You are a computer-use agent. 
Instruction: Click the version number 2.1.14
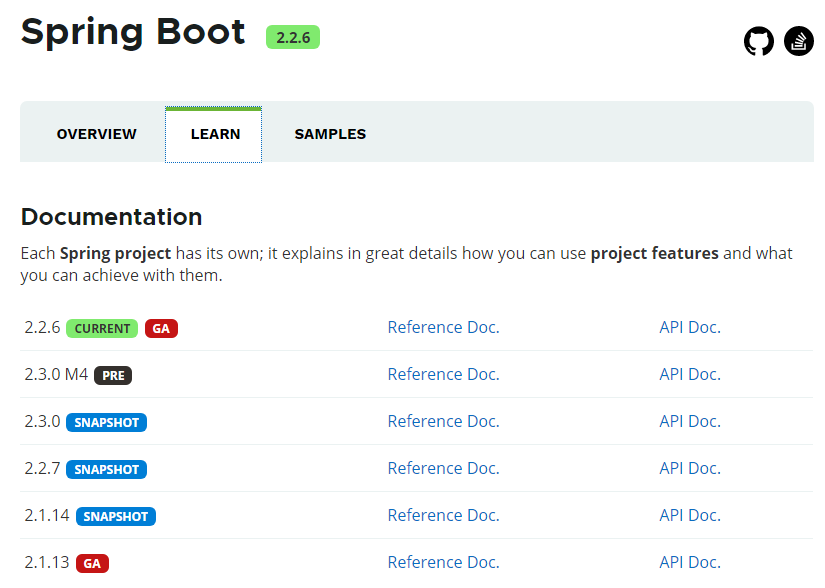click(x=47, y=515)
